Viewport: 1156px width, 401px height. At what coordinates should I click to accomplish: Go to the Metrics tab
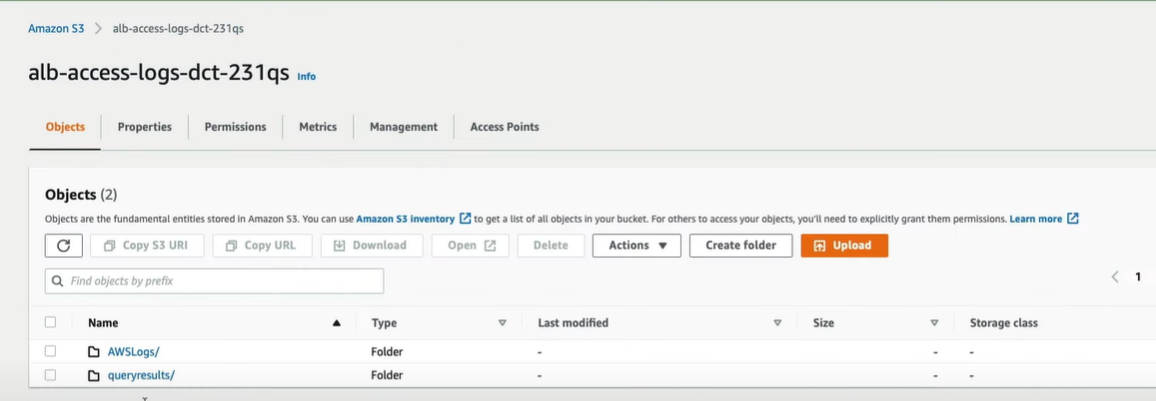[318, 127]
